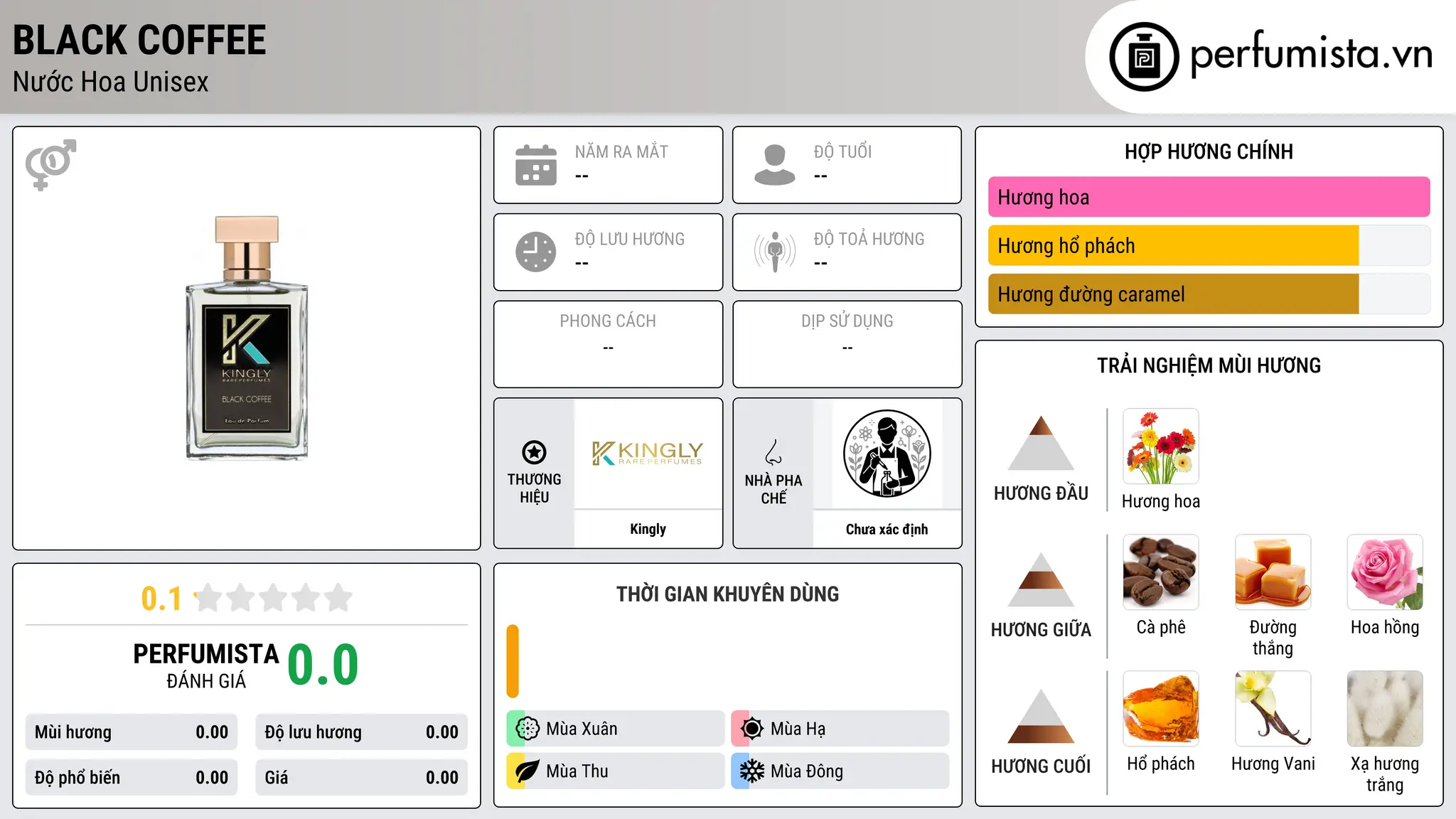This screenshot has height=819, width=1456.
Task: Click the perfumista.vn perfume bottle logo icon
Action: point(1144,57)
